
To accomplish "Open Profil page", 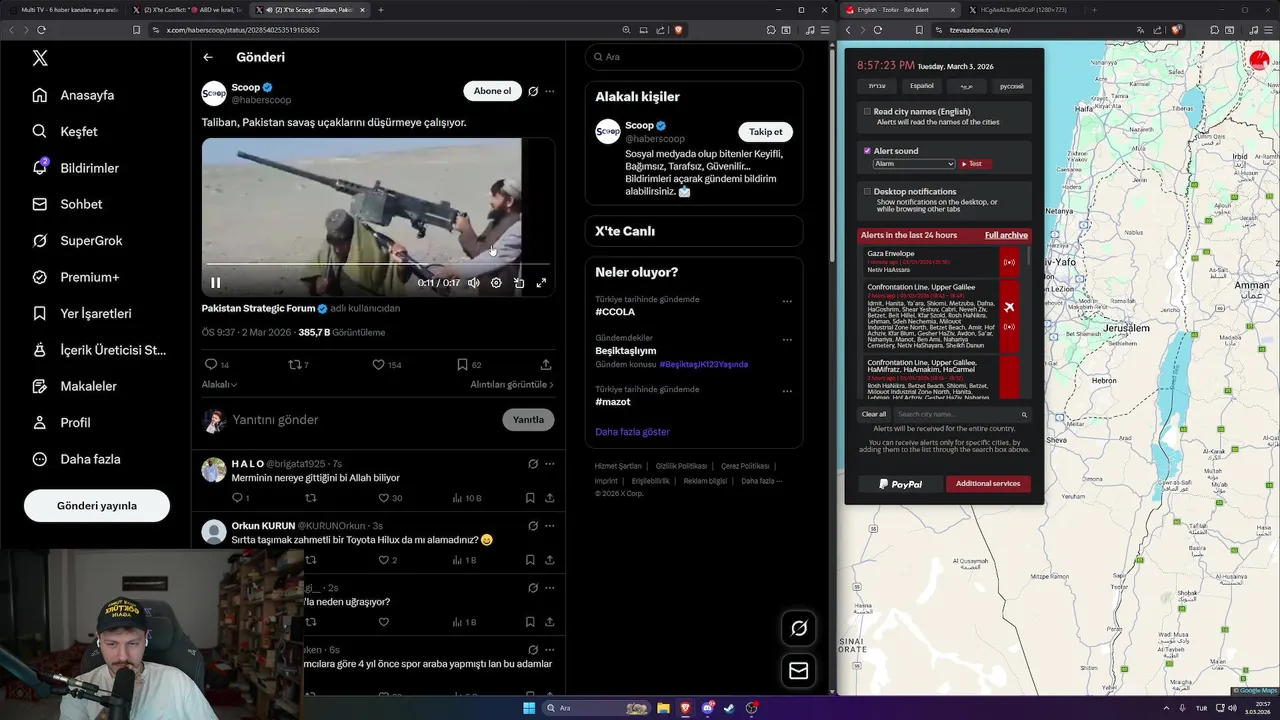I will click(62, 422).
